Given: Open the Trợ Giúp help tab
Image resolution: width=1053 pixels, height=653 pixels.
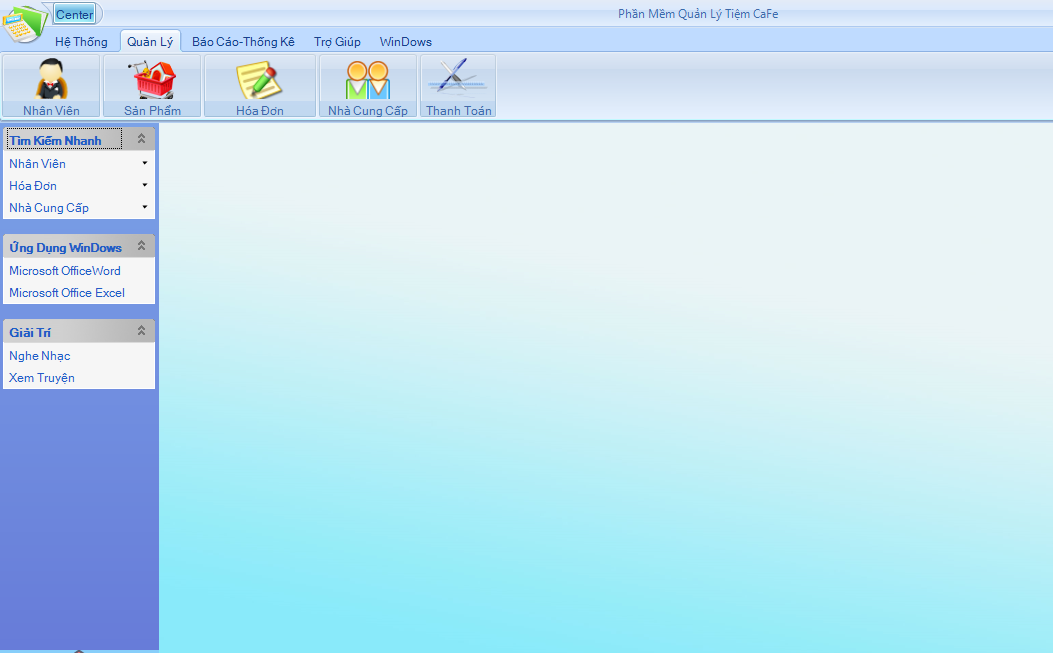Looking at the screenshot, I should point(337,42).
